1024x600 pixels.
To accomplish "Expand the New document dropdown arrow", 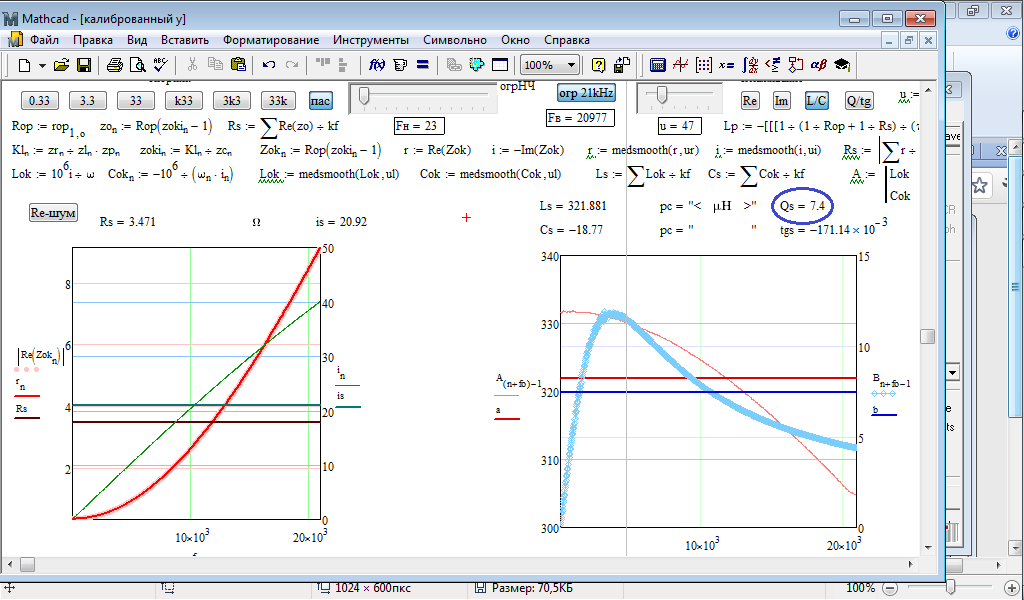I will pyautogui.click(x=42, y=65).
